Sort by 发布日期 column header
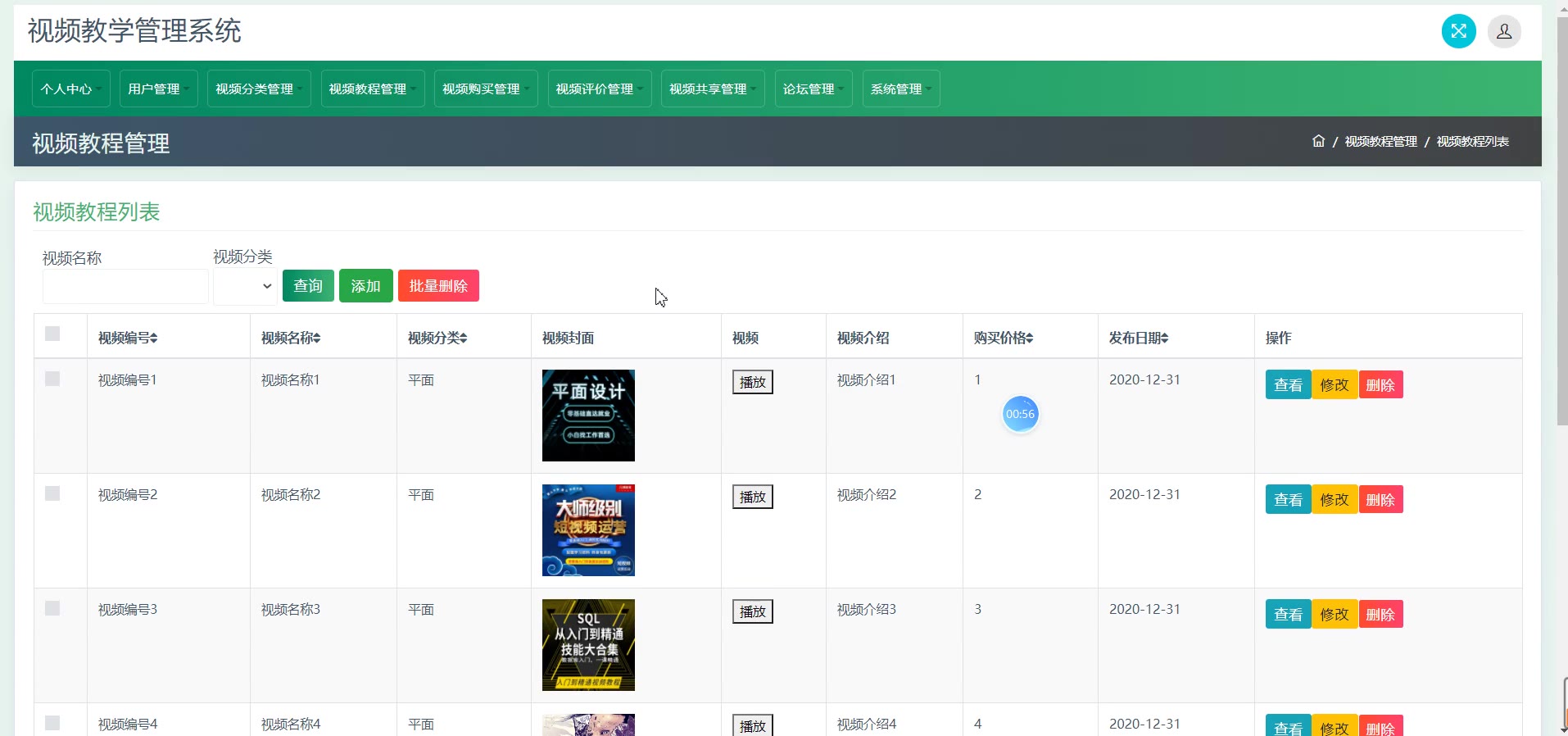This screenshot has width=1568, height=736. (1139, 338)
